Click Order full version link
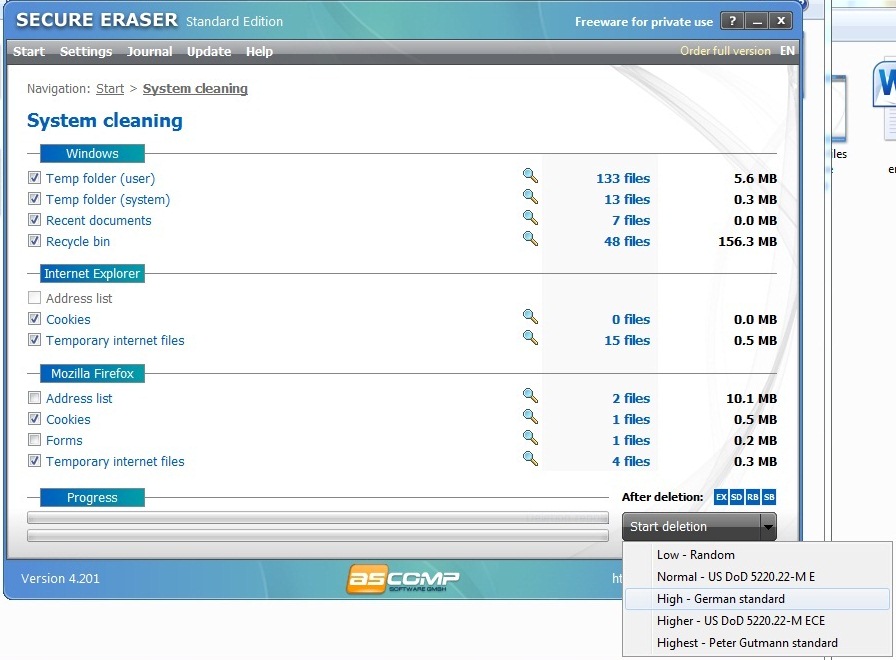The image size is (896, 660). pos(725,51)
